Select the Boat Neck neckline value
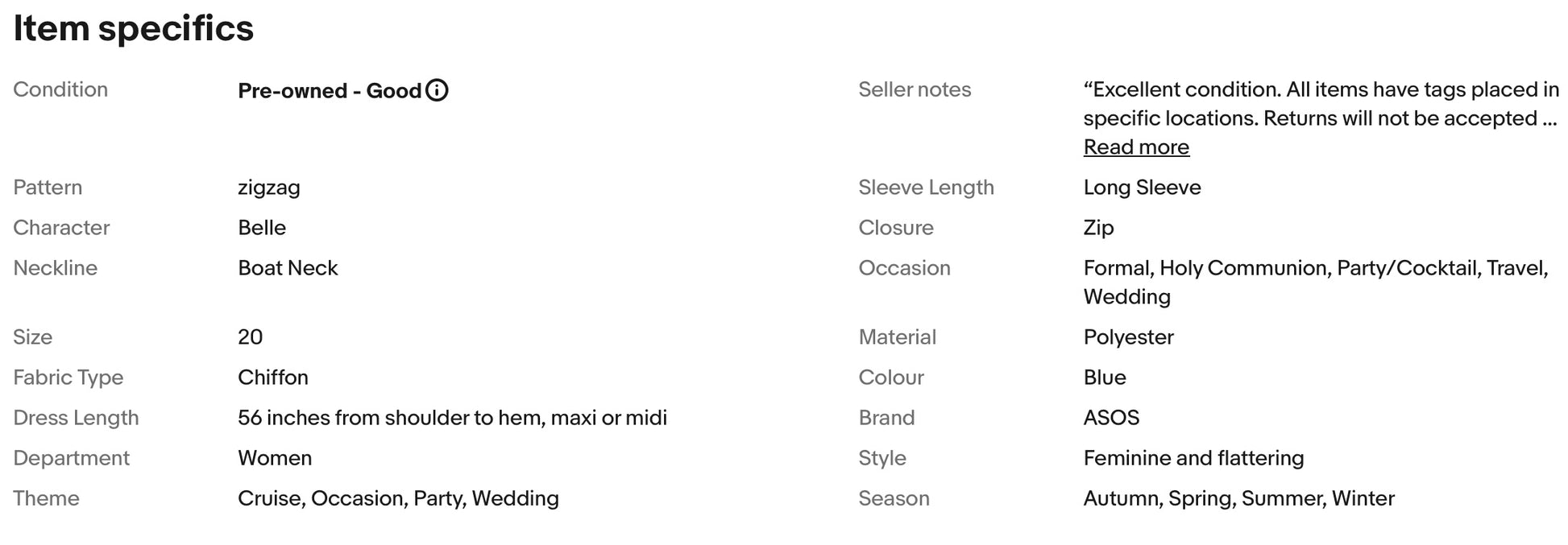Screen dimensions: 1568x545 point(288,268)
